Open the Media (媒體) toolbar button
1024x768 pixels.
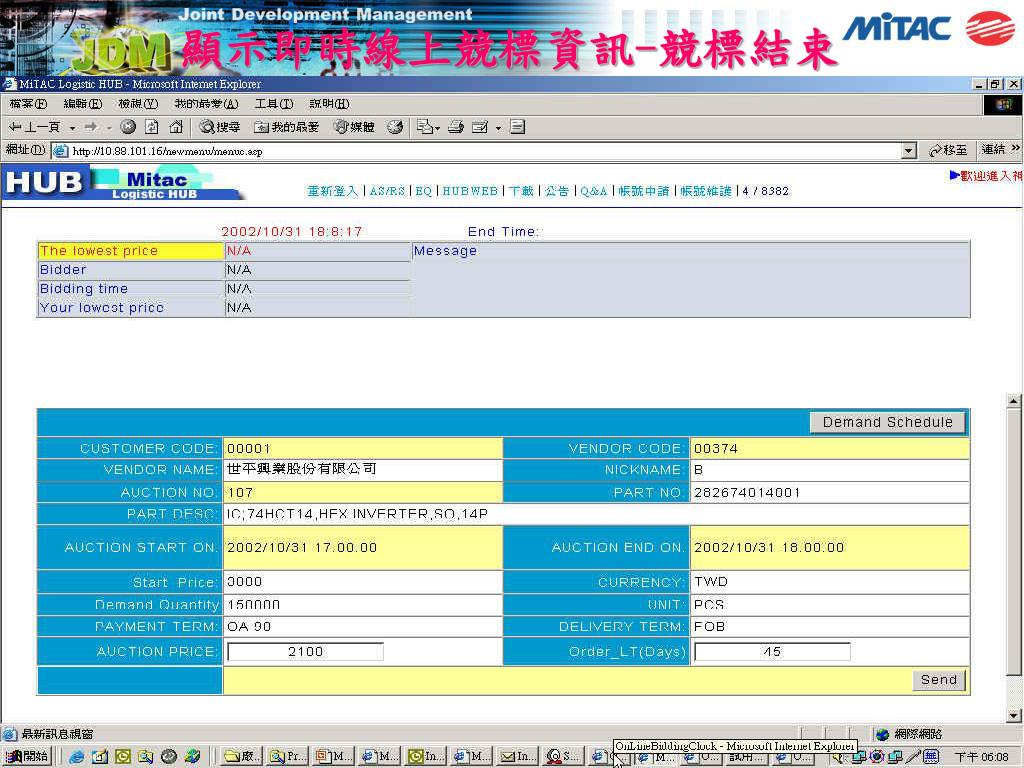(354, 127)
